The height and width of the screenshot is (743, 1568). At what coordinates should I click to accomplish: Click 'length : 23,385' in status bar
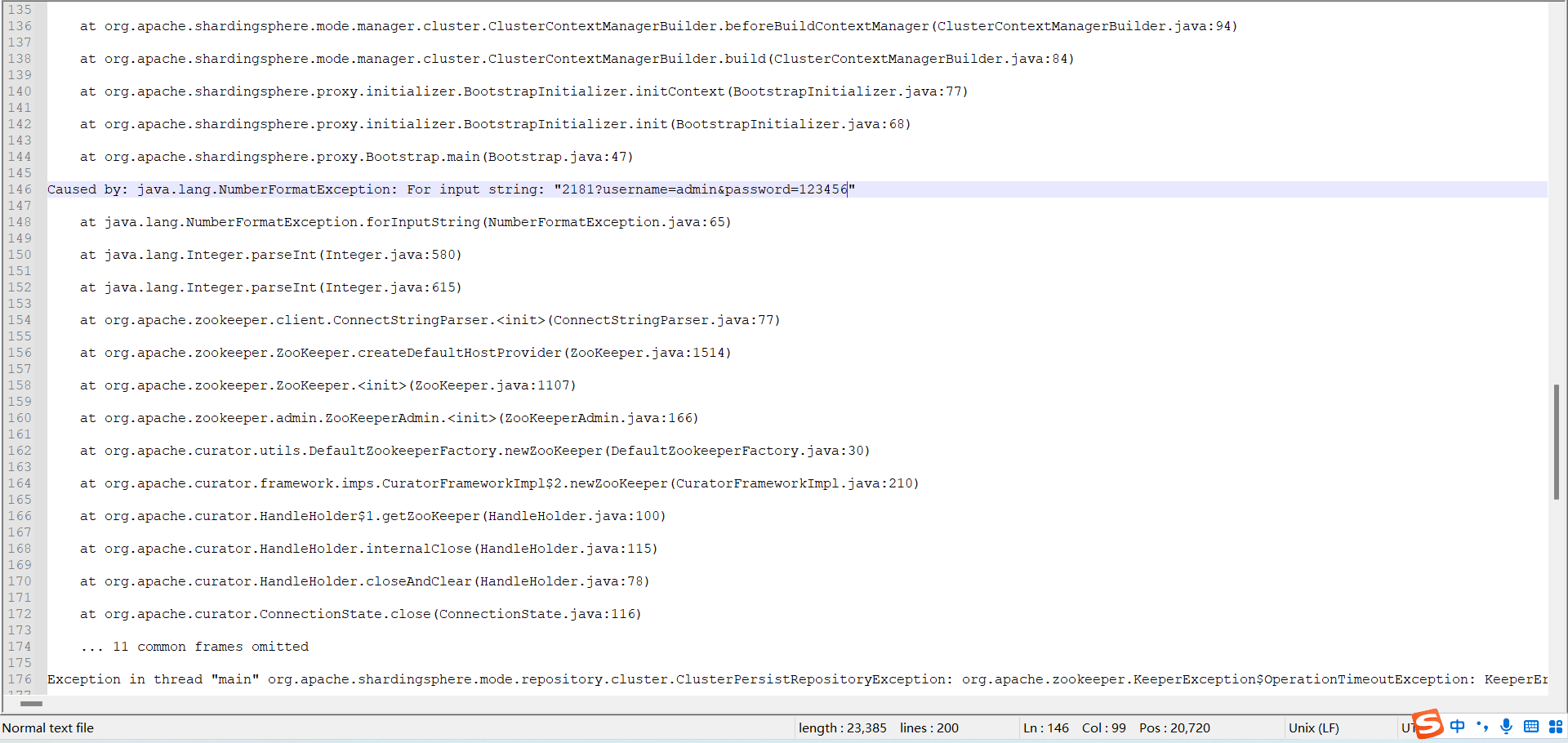[x=842, y=727]
